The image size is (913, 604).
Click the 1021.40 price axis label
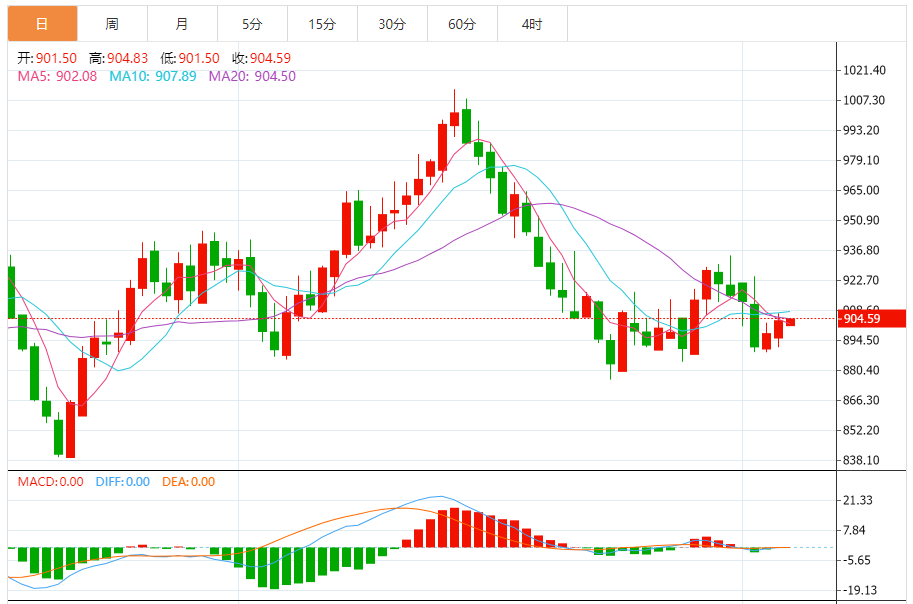coord(865,70)
